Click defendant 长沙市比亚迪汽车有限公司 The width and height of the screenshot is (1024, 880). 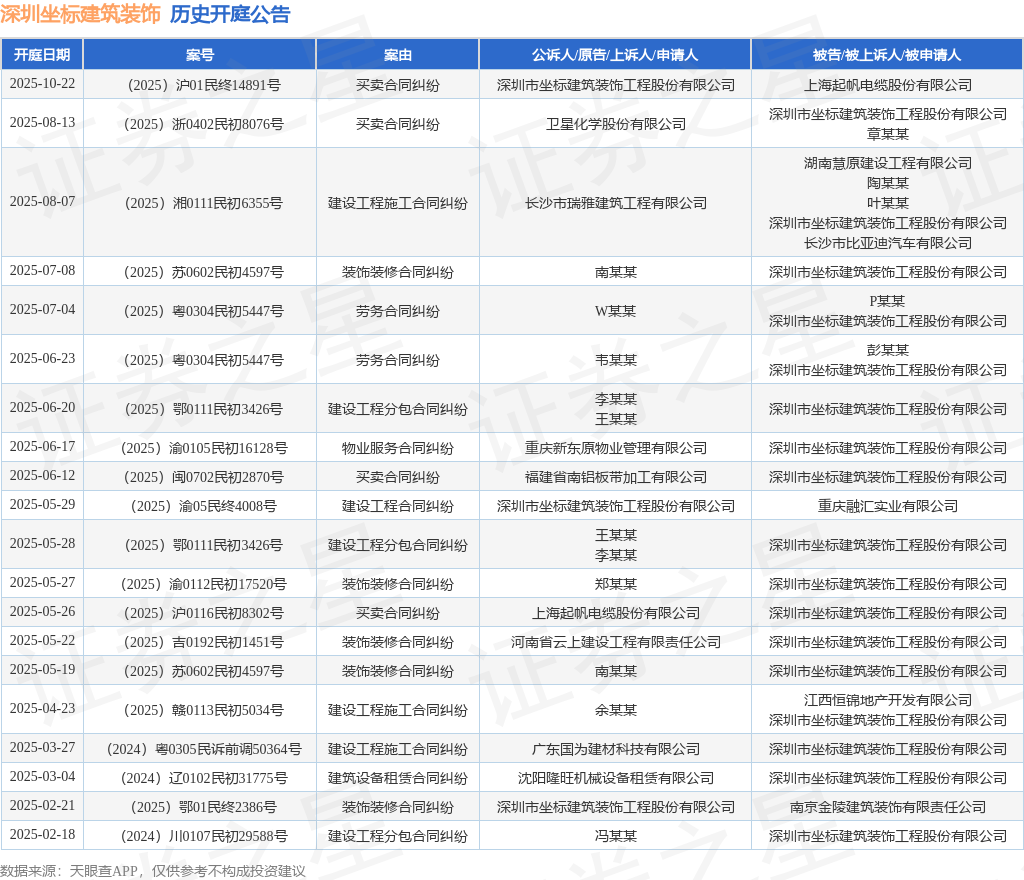[x=888, y=243]
